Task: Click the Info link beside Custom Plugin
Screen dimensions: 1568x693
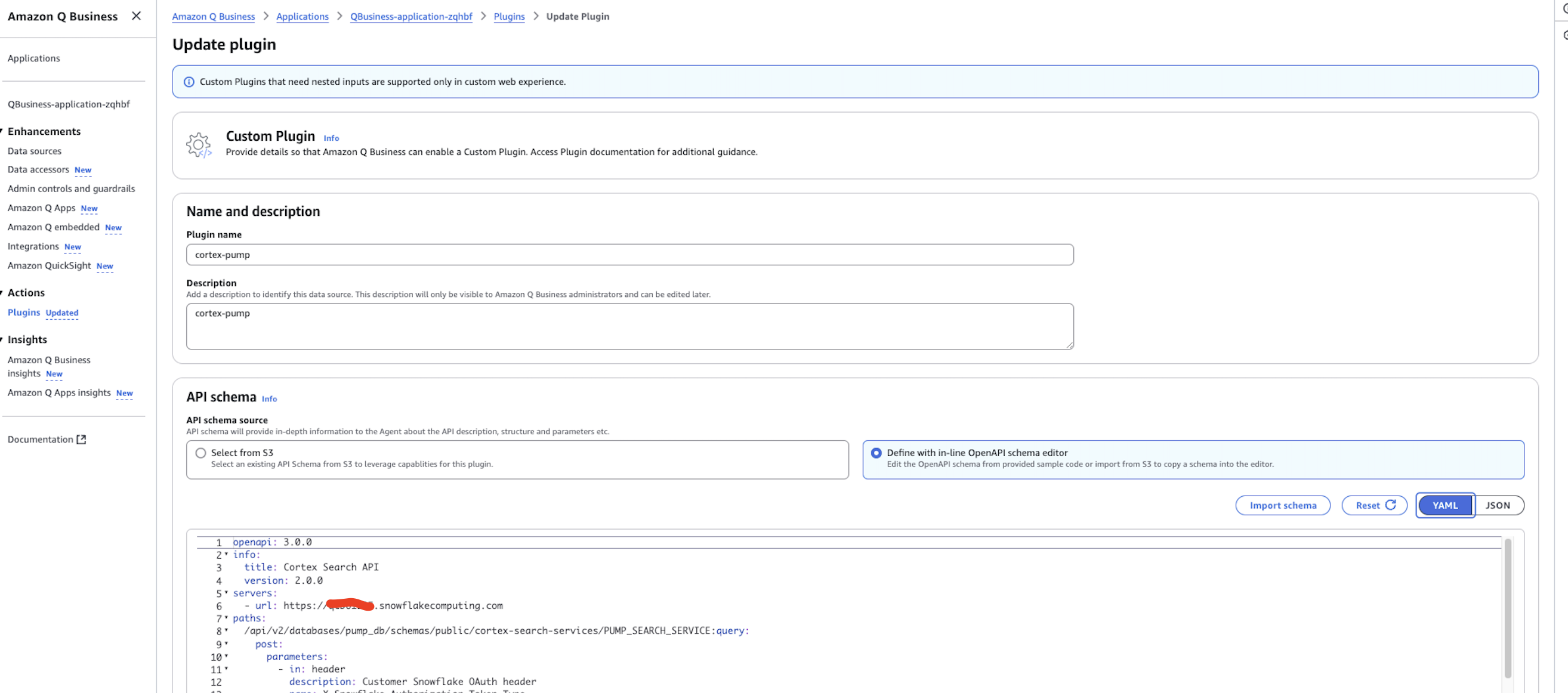Action: (x=331, y=138)
